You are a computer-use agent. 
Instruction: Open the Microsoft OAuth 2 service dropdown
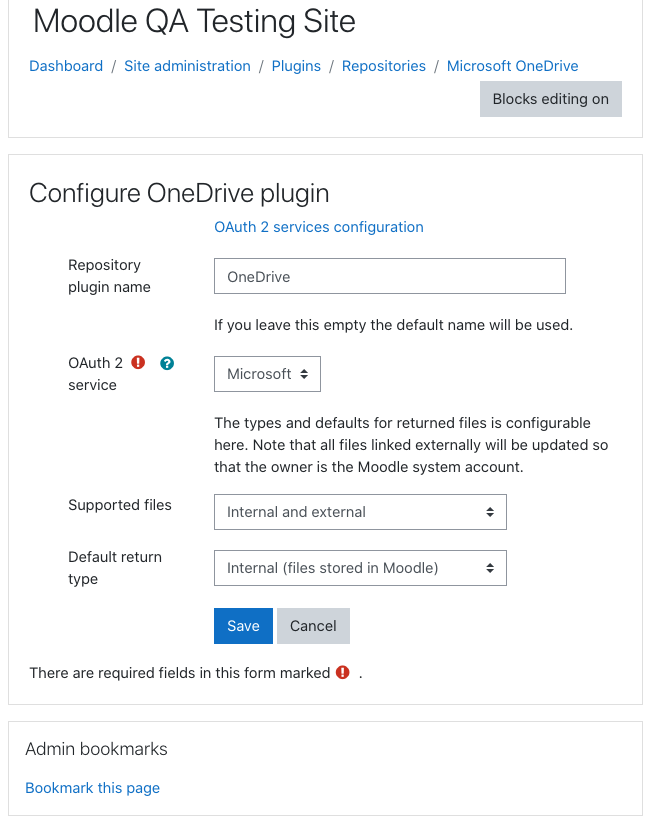coord(267,374)
